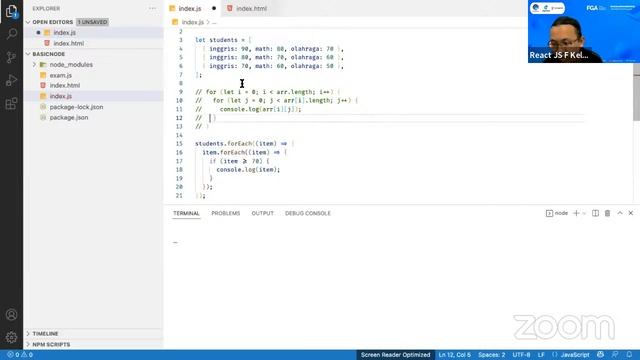Kill terminal with trash icon
Screen dimensions: 640x360
tap(607, 213)
